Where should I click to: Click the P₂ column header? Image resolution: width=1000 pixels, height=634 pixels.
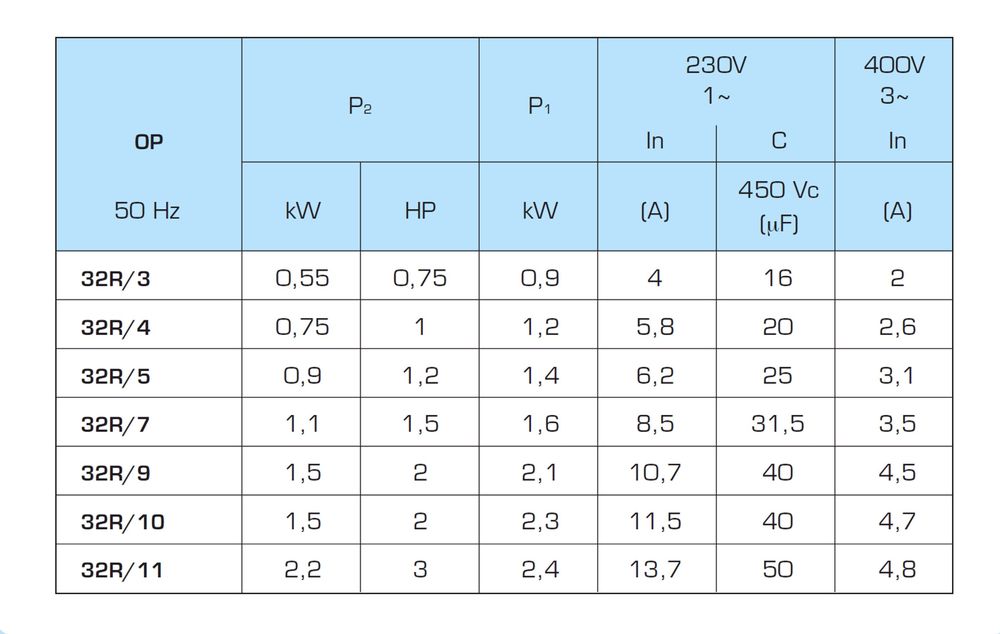pos(360,105)
